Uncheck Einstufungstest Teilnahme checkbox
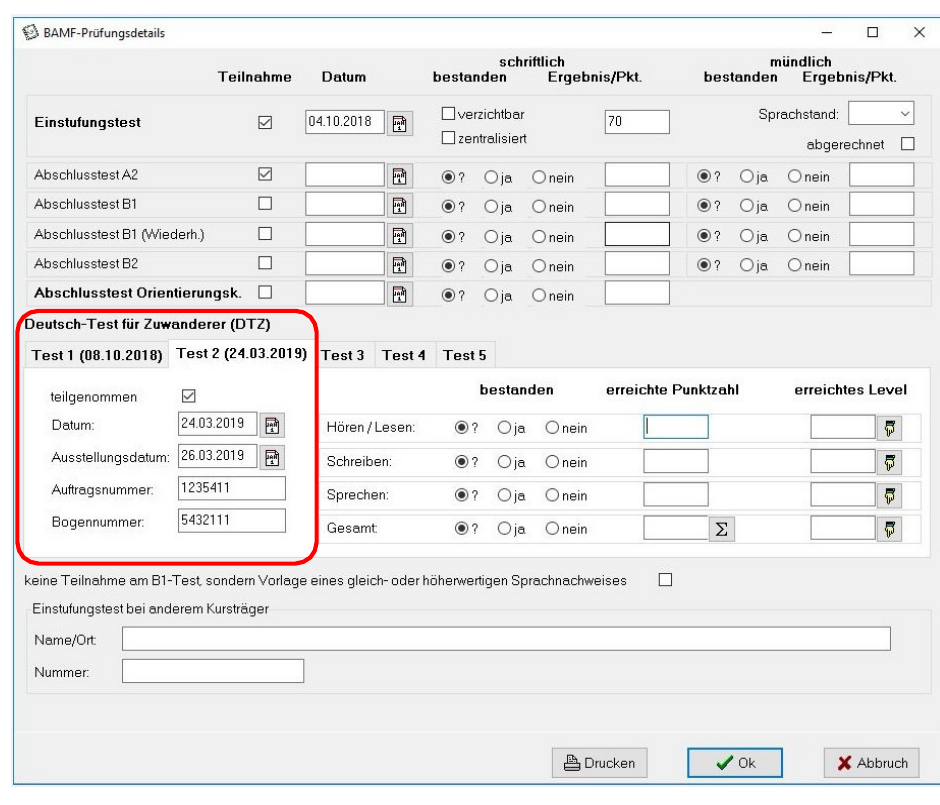The width and height of the screenshot is (940, 805). click(265, 122)
